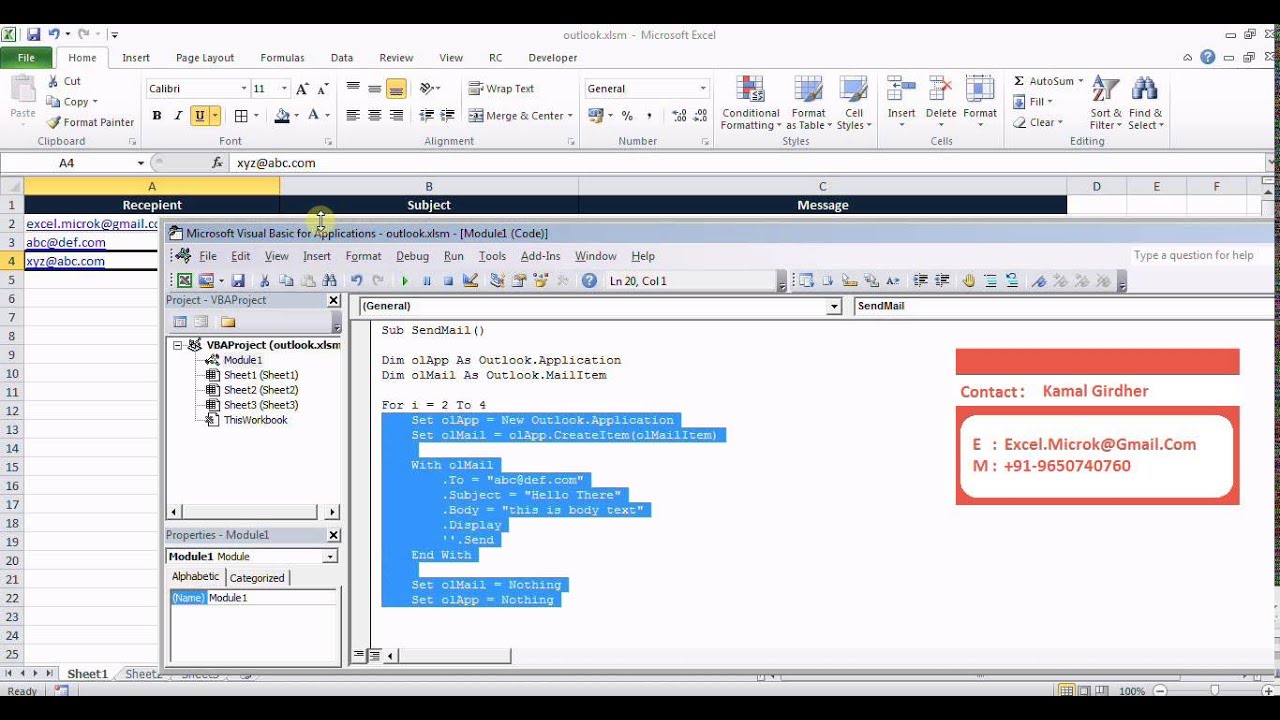Switch to Developer ribbon tab in Excel
Screen dimensions: 1280x720
[553, 58]
